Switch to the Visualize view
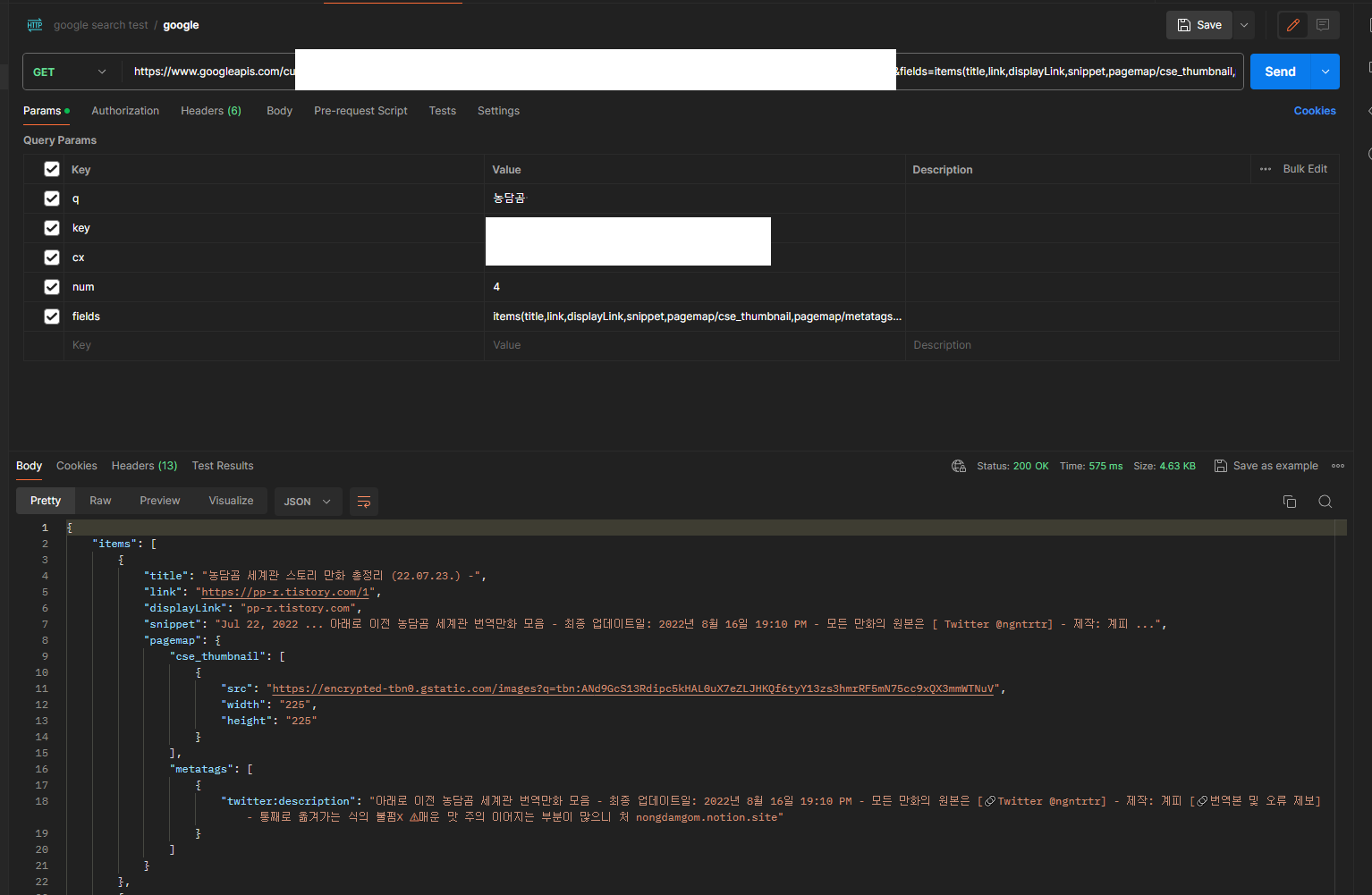 231,501
